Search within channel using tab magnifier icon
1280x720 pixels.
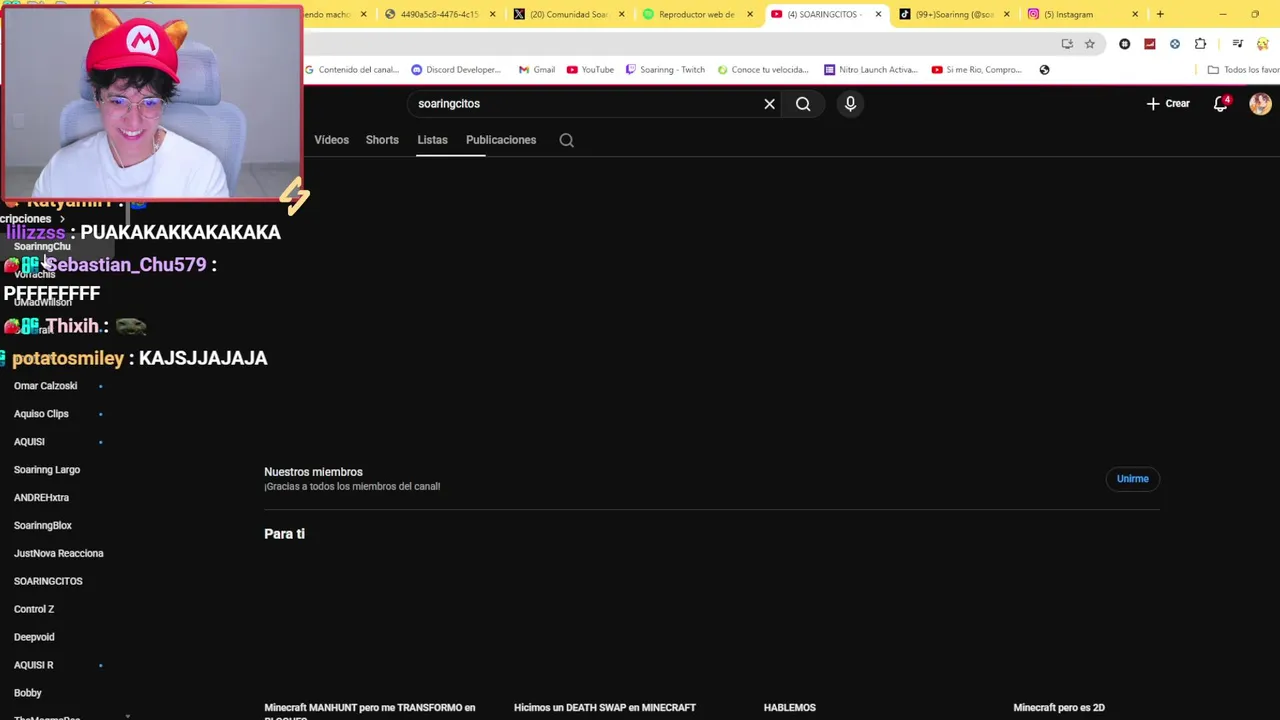pos(567,140)
